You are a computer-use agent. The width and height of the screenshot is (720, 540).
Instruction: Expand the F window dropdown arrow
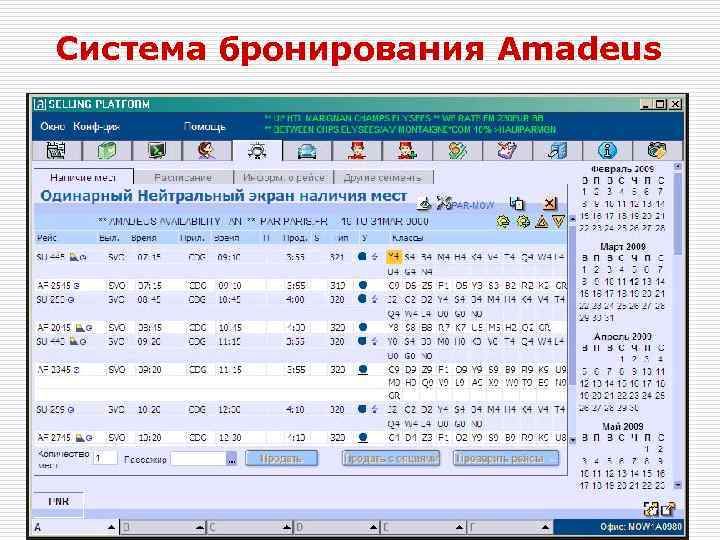click(x=545, y=527)
